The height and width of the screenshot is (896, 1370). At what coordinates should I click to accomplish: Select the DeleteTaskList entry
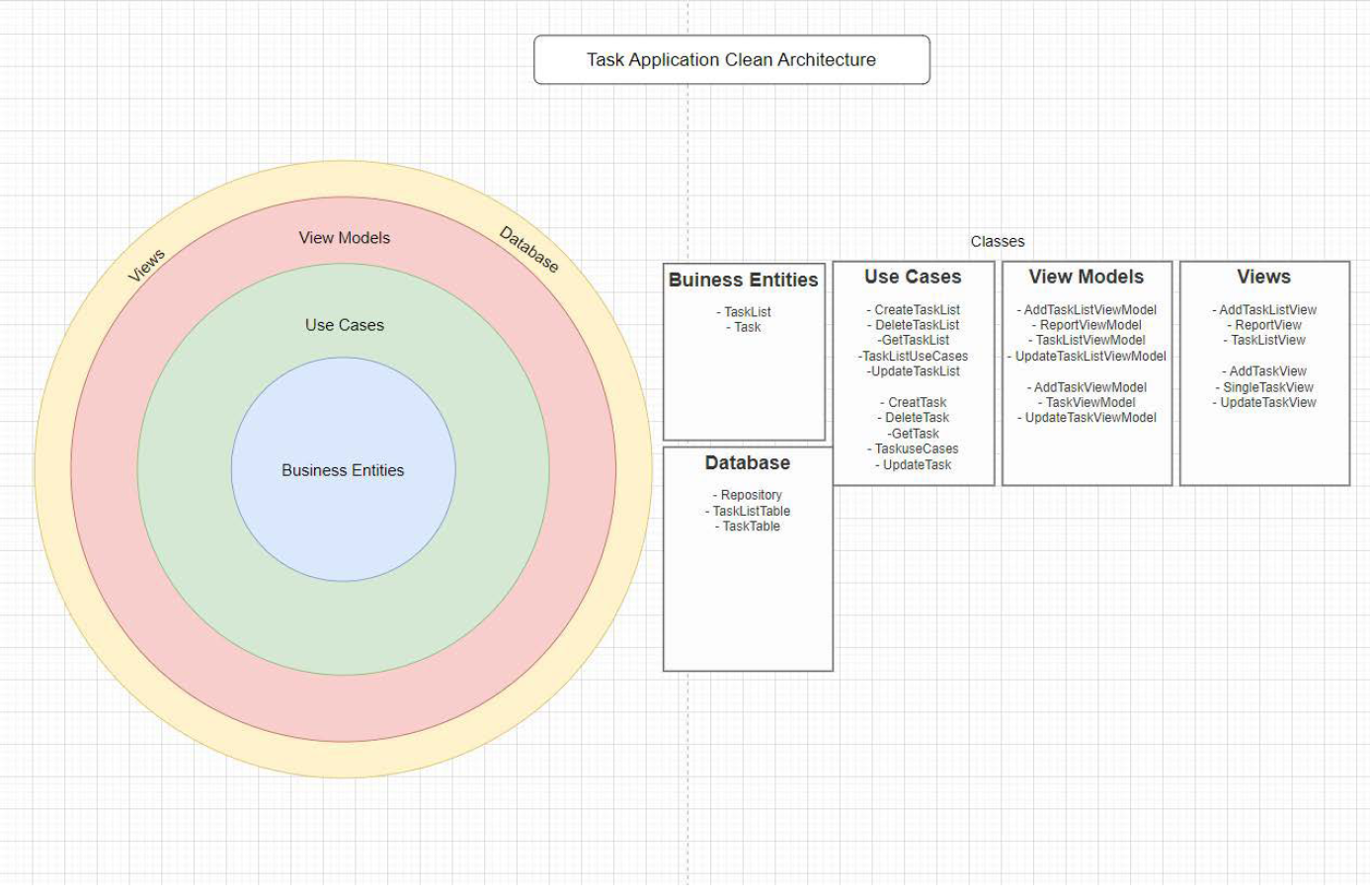coord(914,325)
